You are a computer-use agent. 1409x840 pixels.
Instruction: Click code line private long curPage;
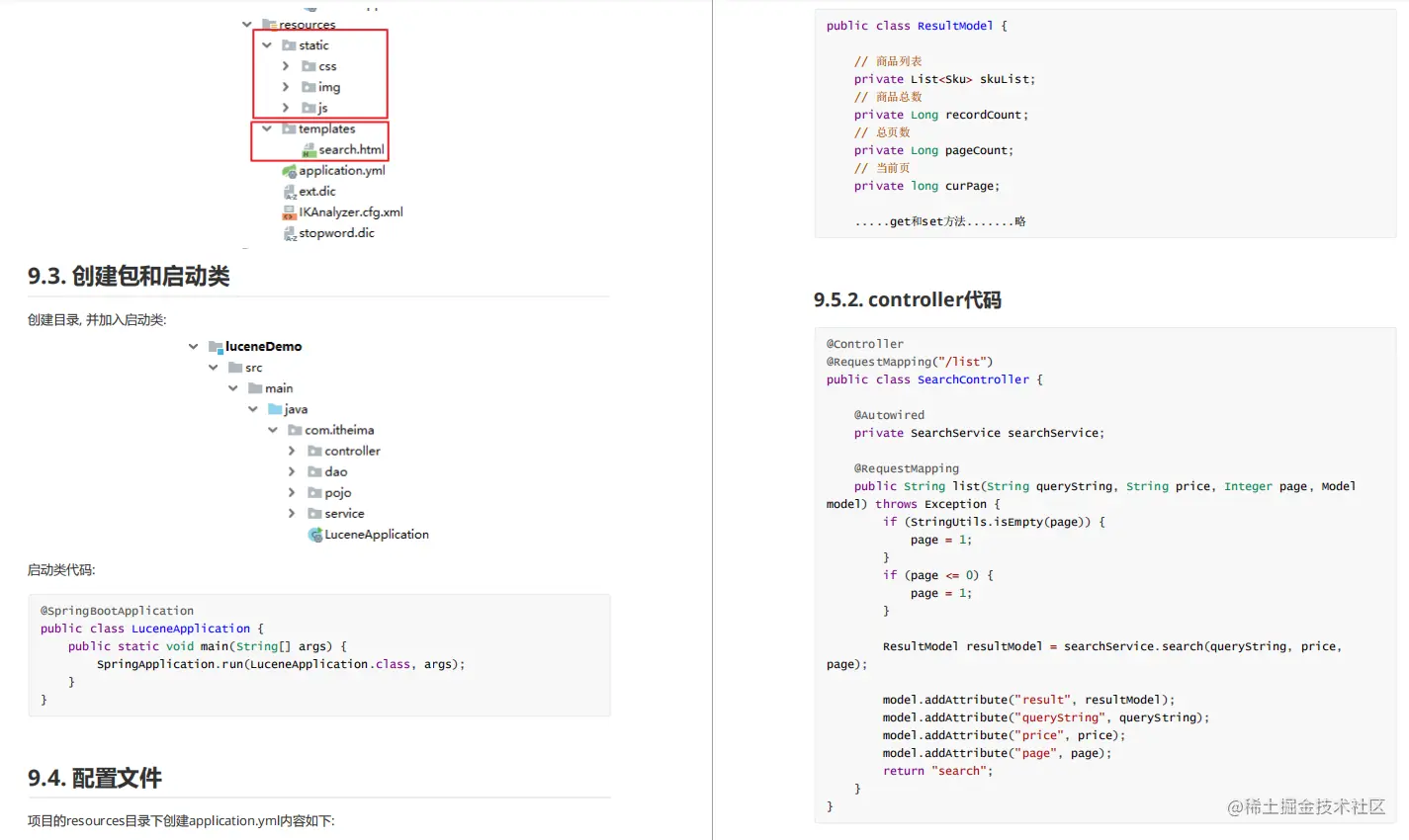(x=927, y=186)
